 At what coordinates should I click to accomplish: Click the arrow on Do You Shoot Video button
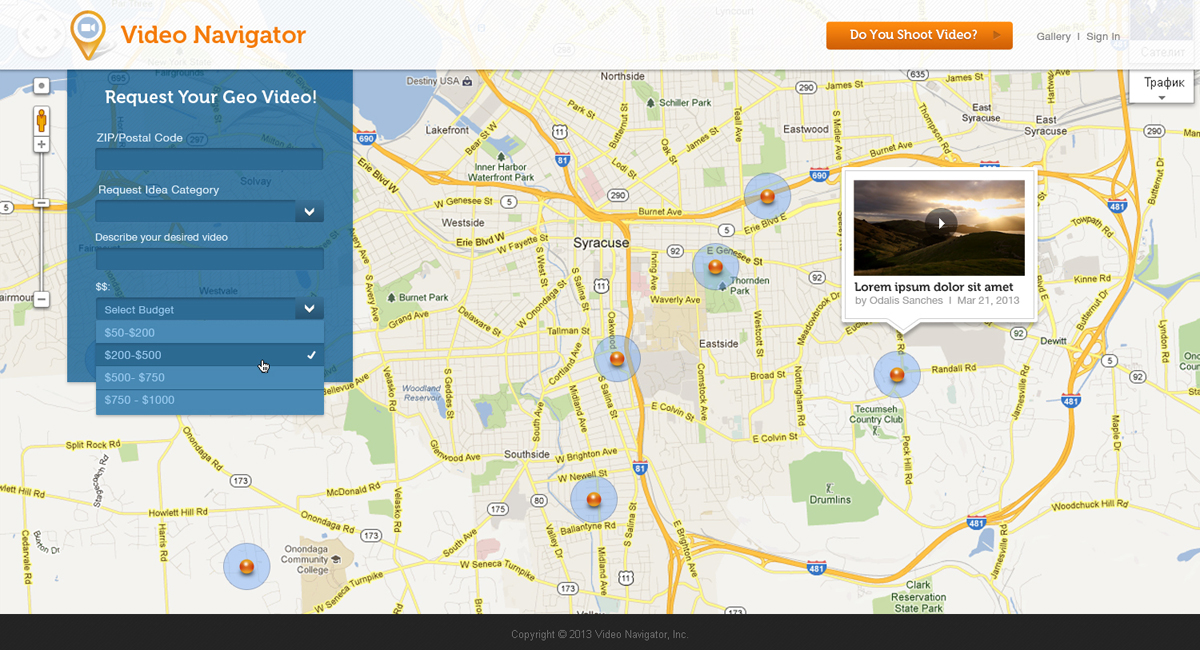pos(996,35)
